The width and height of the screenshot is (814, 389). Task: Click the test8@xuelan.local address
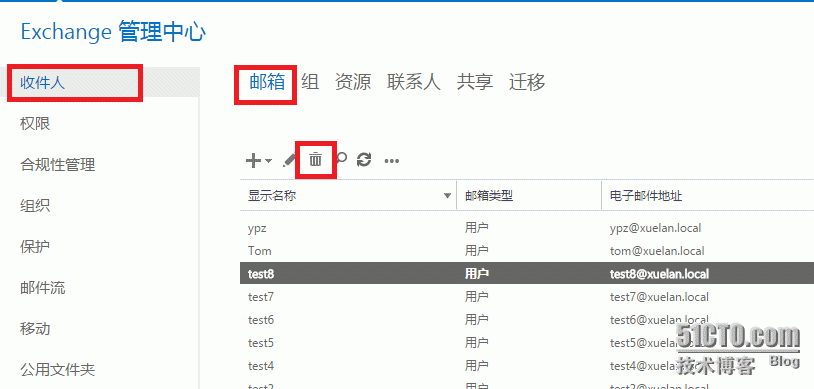[659, 274]
